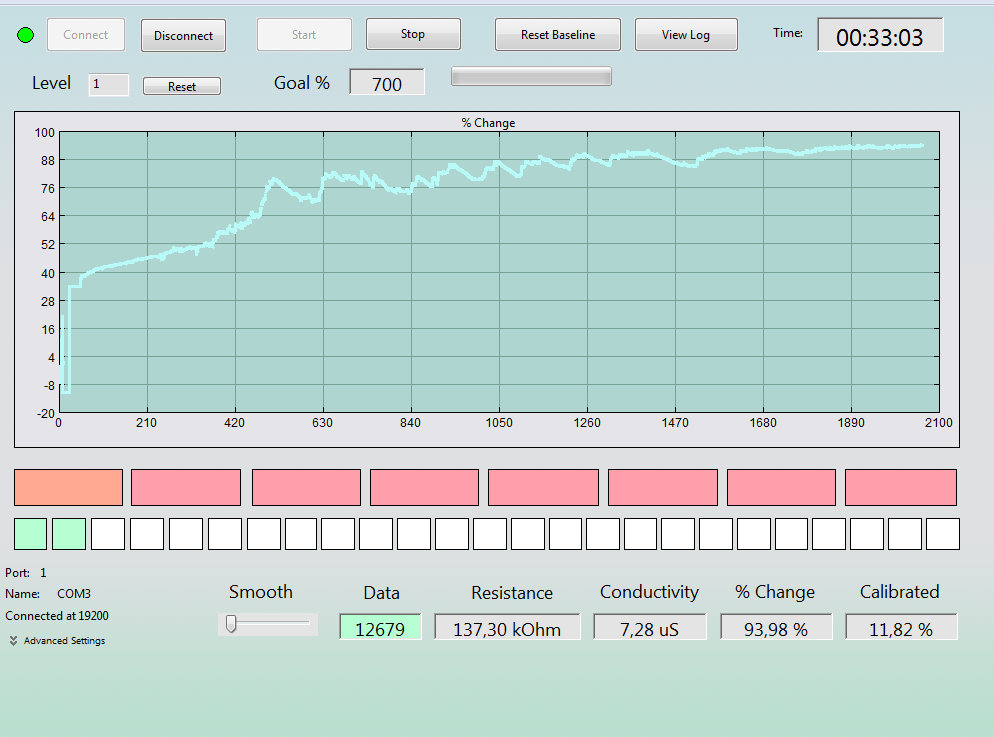The width and height of the screenshot is (994, 737).
Task: Click the % Change value 93,98 %
Action: [x=776, y=628]
